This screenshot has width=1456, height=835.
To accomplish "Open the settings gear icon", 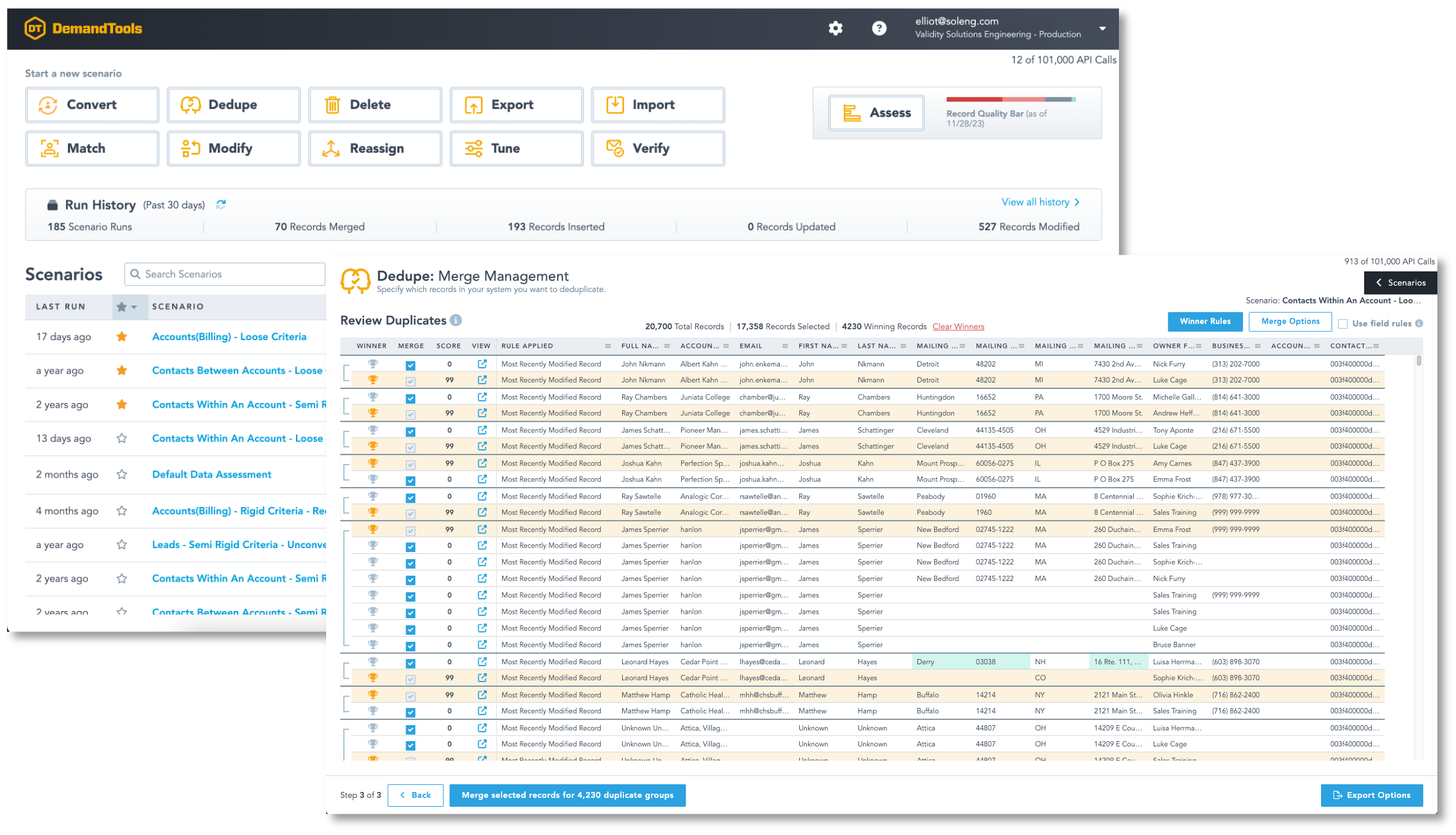I will point(835,28).
